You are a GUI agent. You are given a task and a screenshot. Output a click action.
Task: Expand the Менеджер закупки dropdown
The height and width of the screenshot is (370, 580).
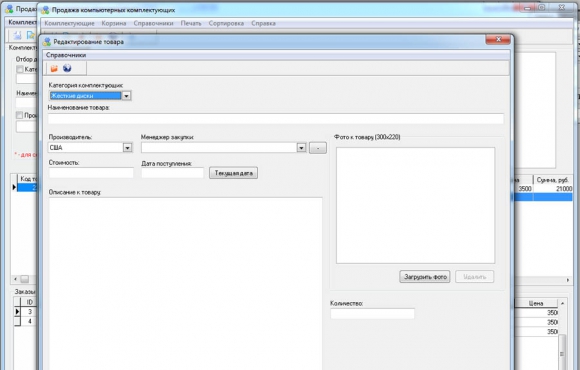click(301, 148)
